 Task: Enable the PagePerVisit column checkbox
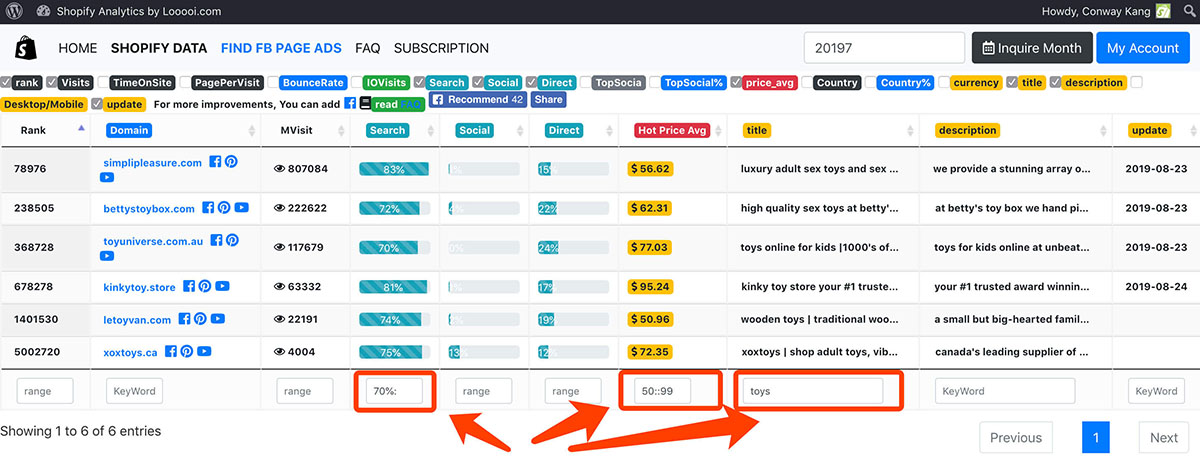point(185,83)
